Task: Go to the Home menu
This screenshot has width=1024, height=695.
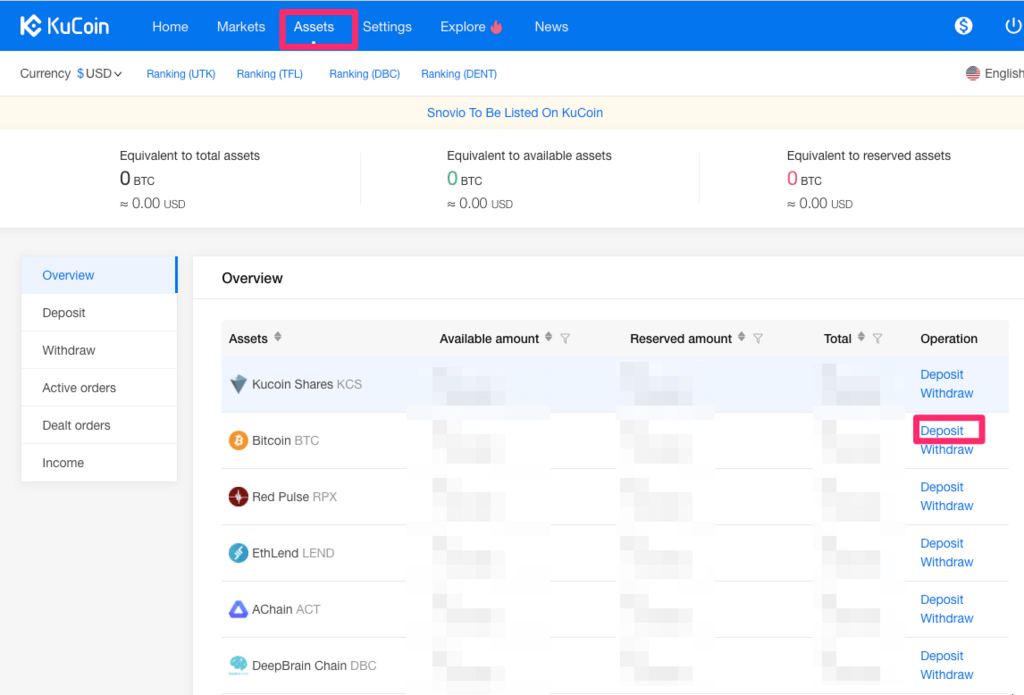Action: pos(170,27)
